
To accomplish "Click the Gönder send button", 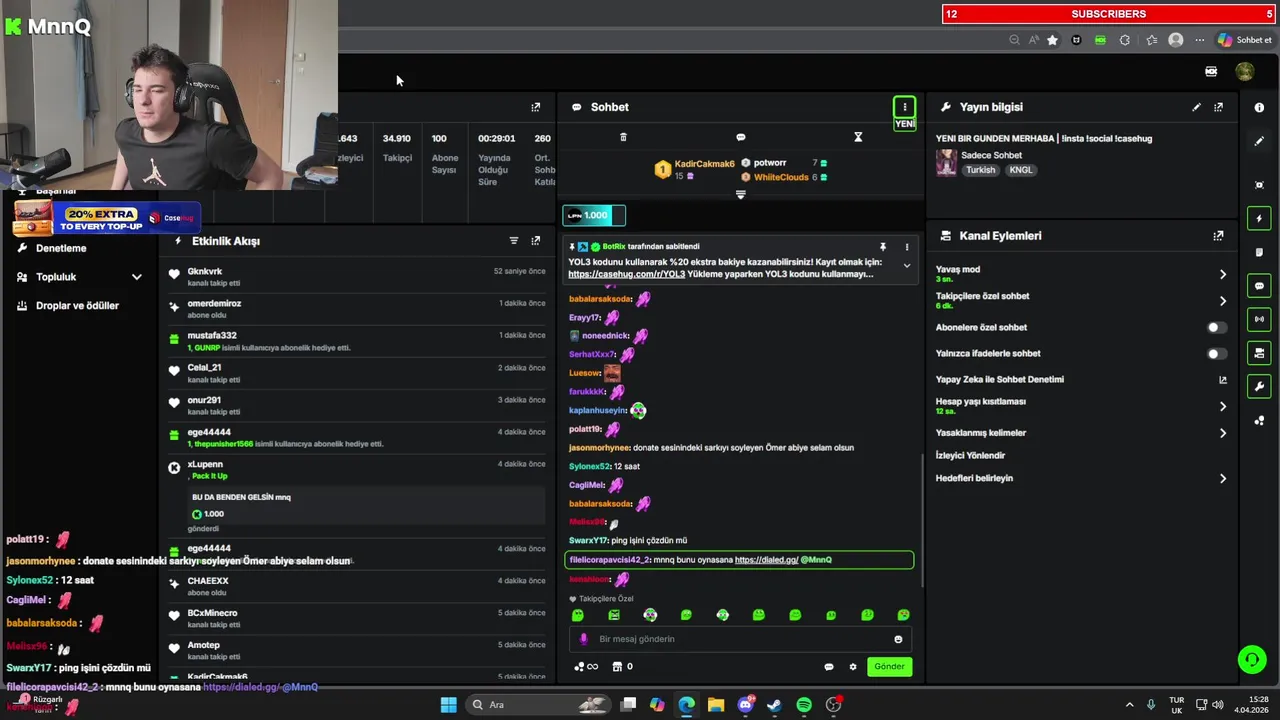I will [889, 667].
